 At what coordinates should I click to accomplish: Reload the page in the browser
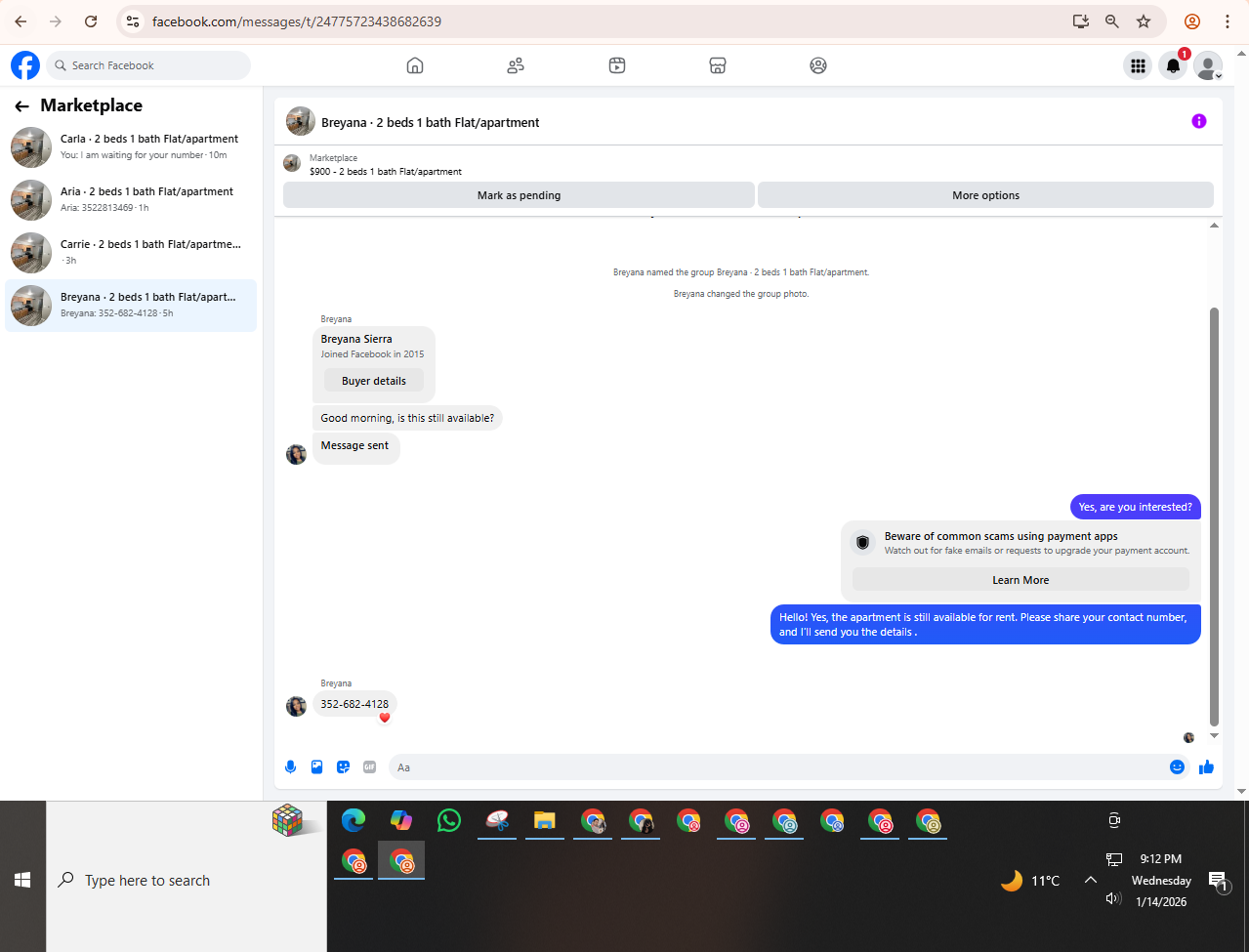coord(91,21)
